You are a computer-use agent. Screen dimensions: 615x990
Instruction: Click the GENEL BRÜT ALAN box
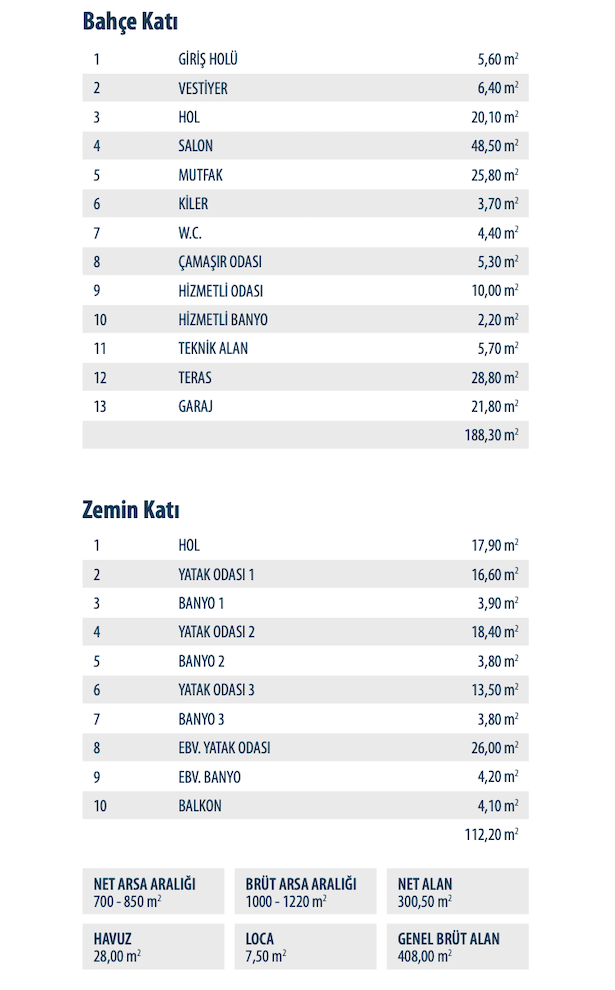(457, 946)
